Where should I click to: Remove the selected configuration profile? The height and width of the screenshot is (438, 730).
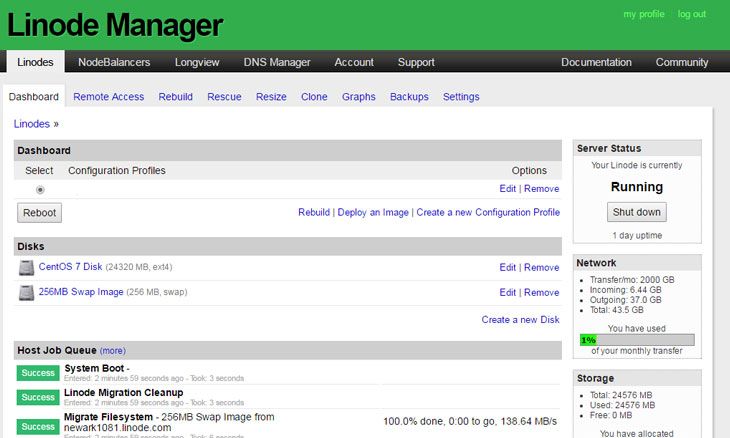coord(541,189)
